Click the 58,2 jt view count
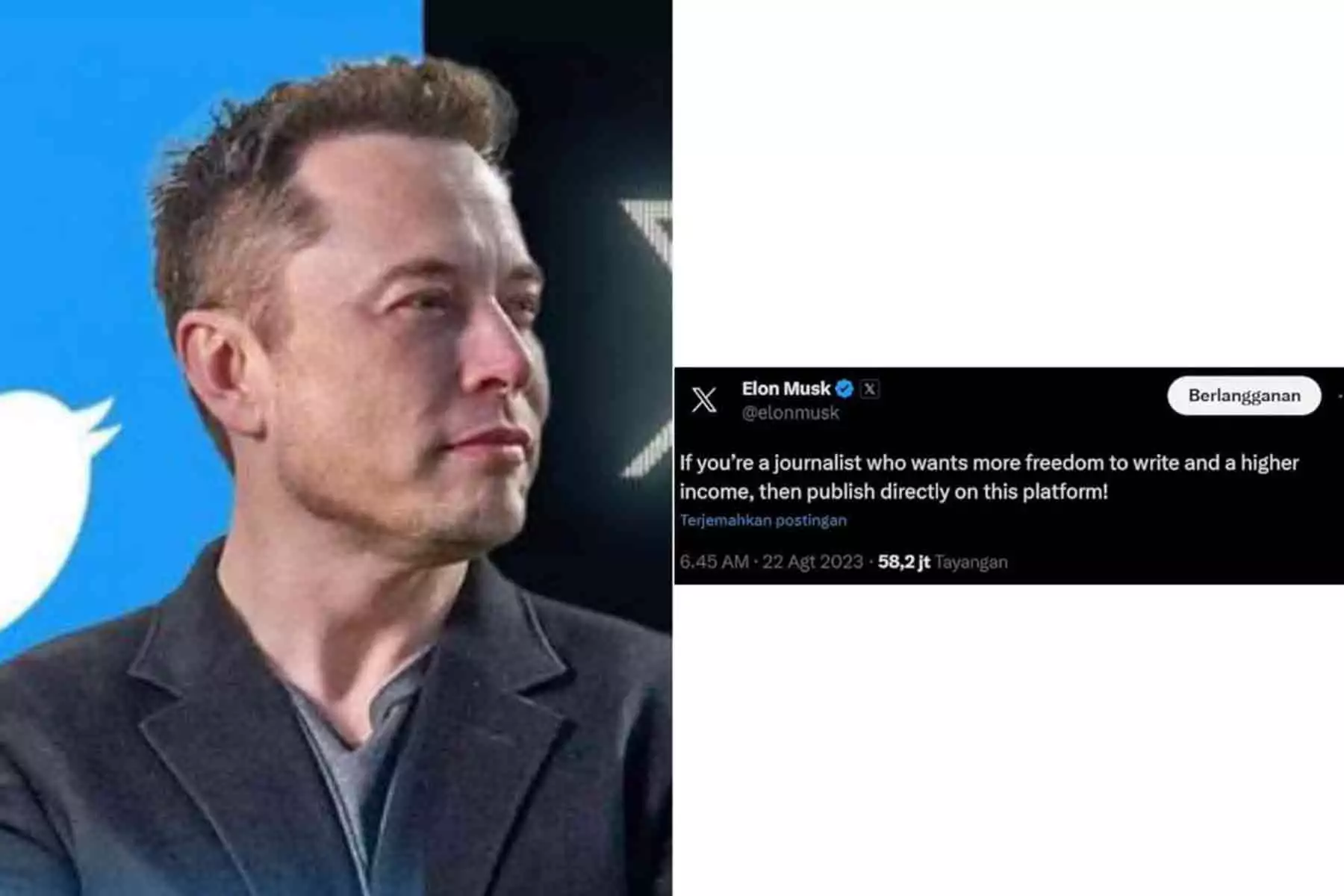The height and width of the screenshot is (896, 1344). (903, 561)
